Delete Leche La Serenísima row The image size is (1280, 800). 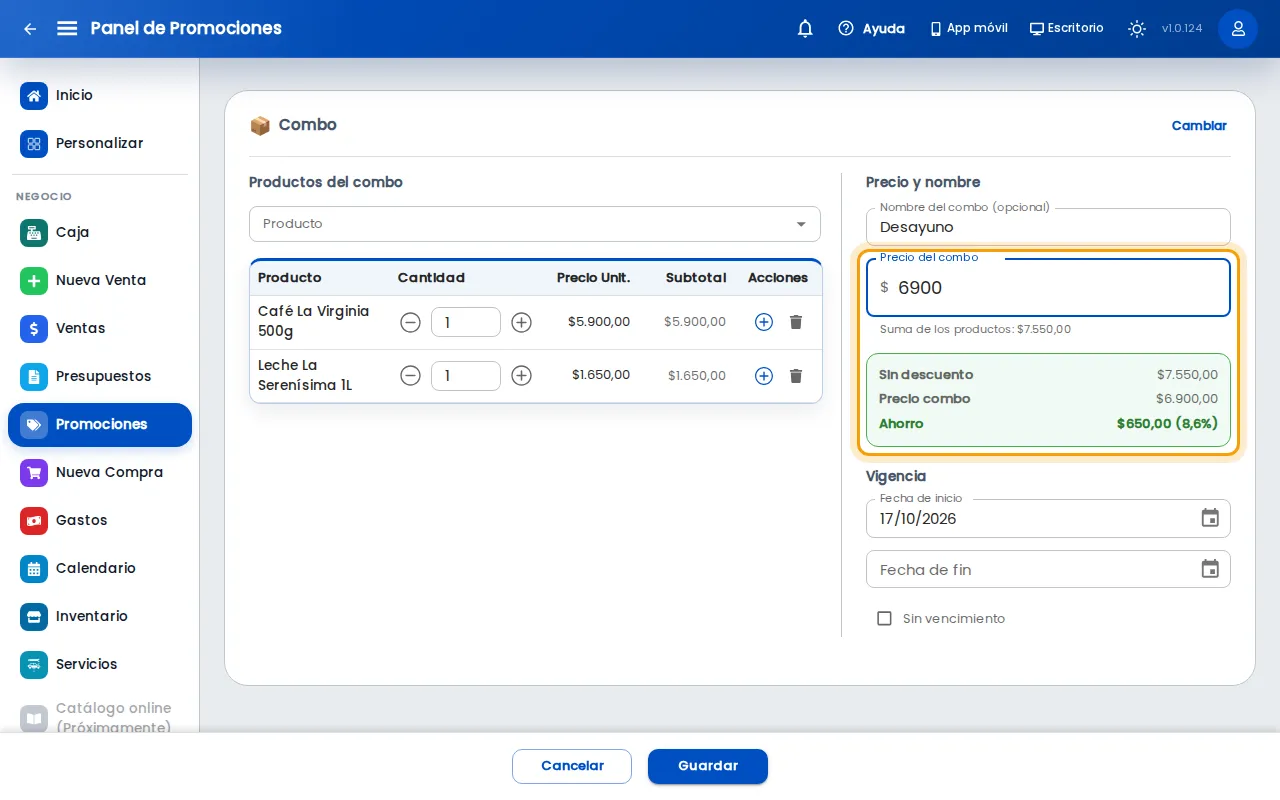click(x=796, y=376)
